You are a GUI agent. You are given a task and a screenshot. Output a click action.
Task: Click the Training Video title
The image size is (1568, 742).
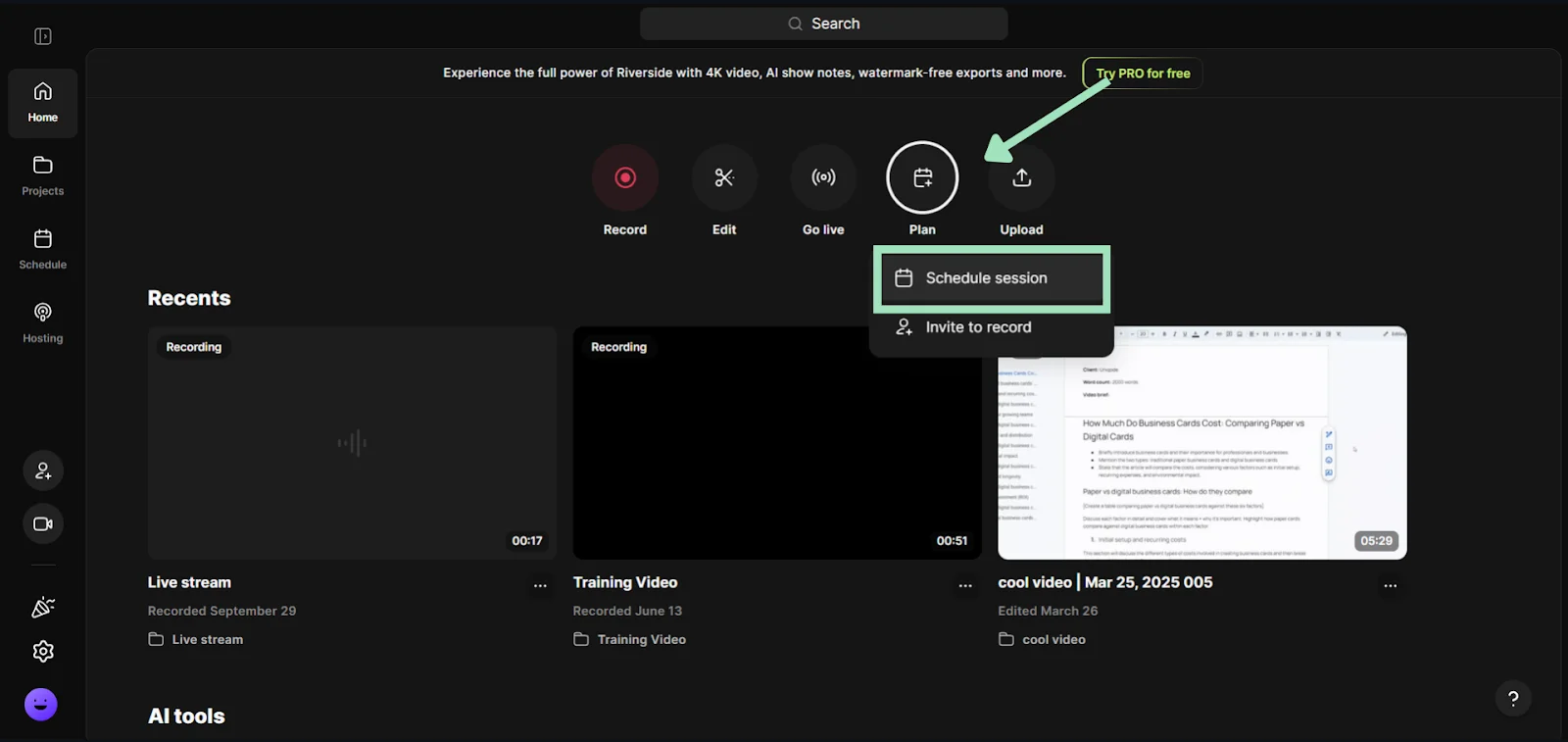(625, 582)
